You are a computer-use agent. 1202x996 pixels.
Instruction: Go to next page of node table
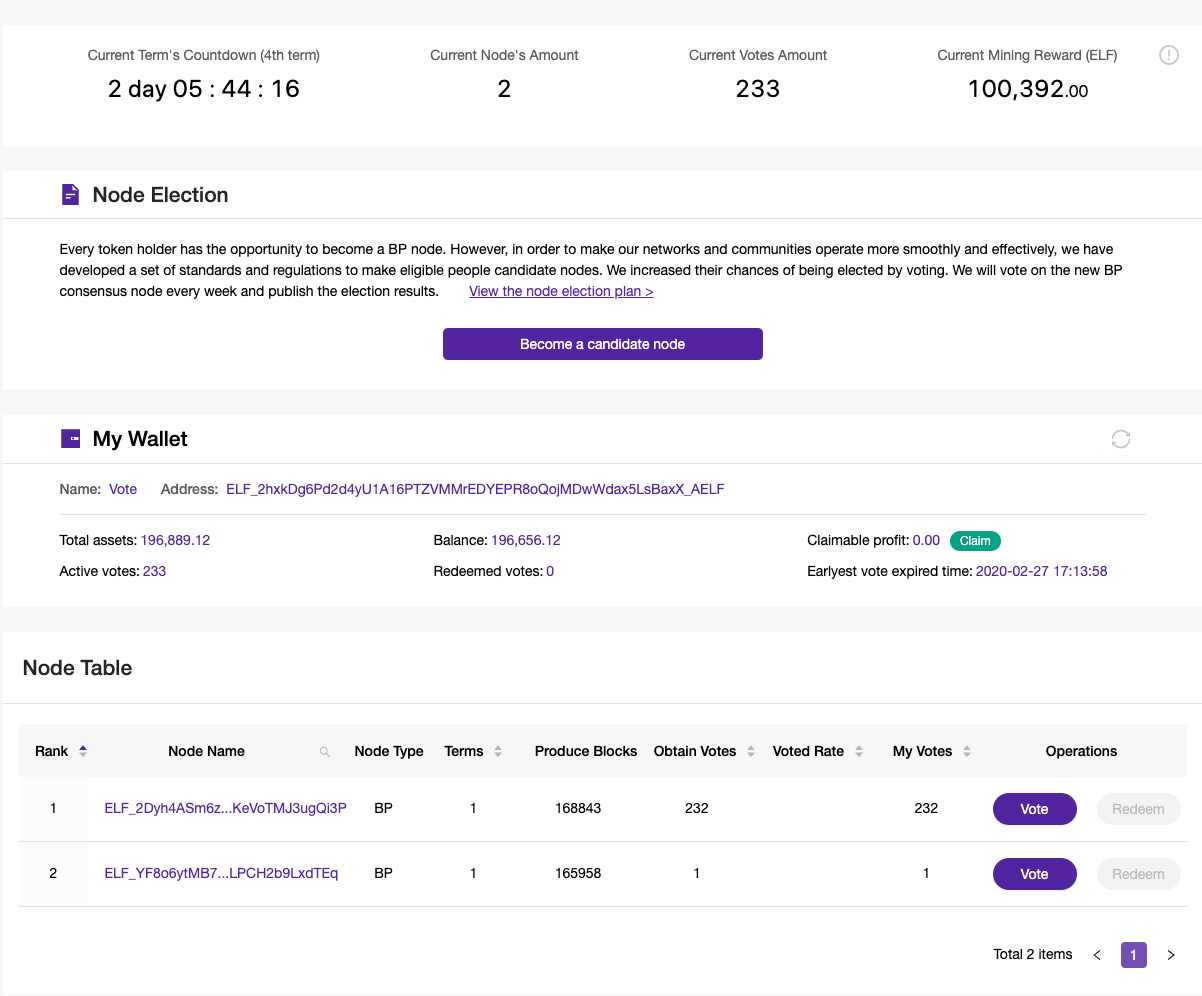click(x=1171, y=955)
